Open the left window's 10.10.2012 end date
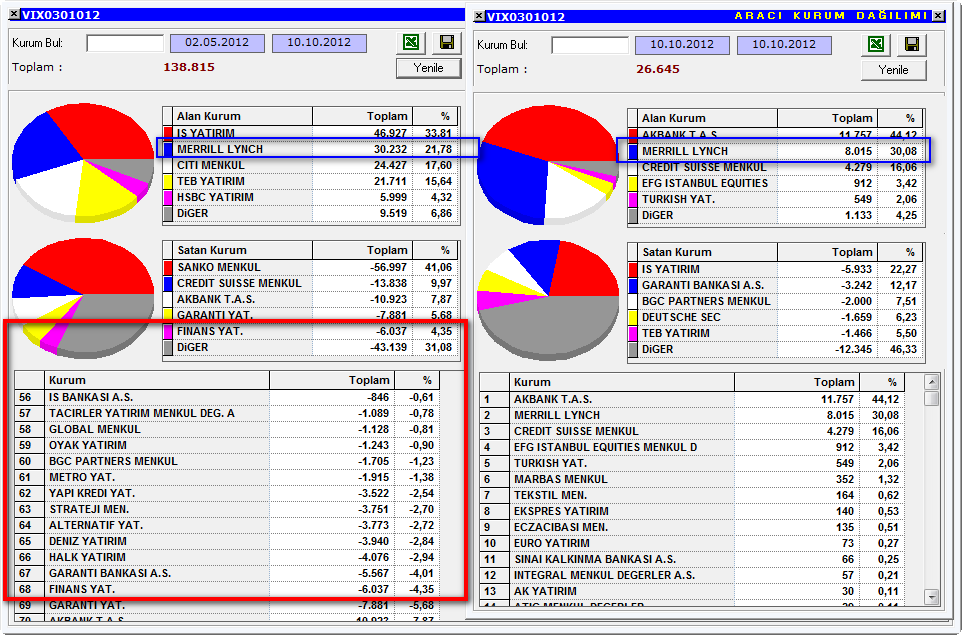962x635 pixels. [x=319, y=43]
